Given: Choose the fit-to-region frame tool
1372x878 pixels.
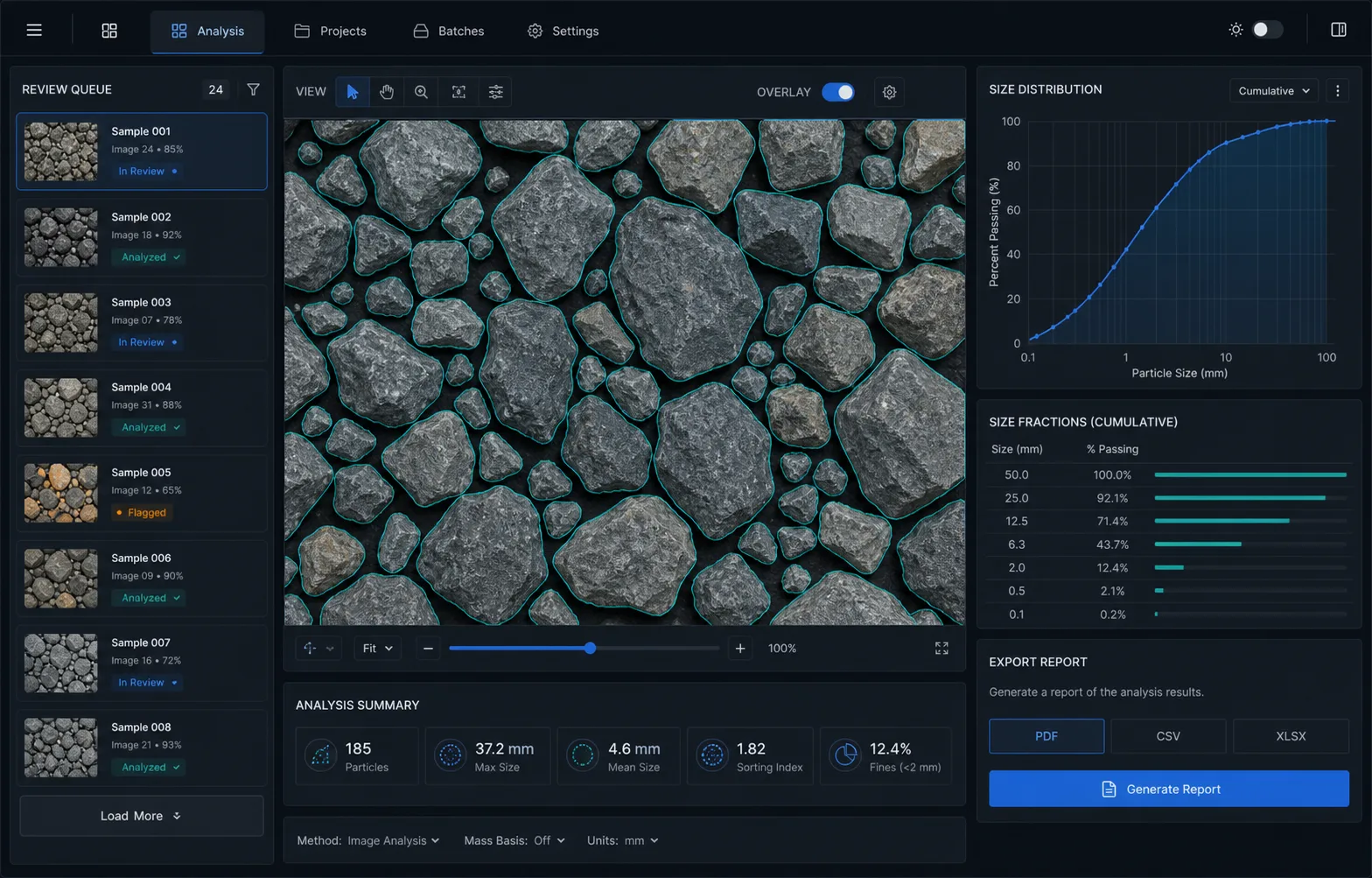Looking at the screenshot, I should point(458,92).
